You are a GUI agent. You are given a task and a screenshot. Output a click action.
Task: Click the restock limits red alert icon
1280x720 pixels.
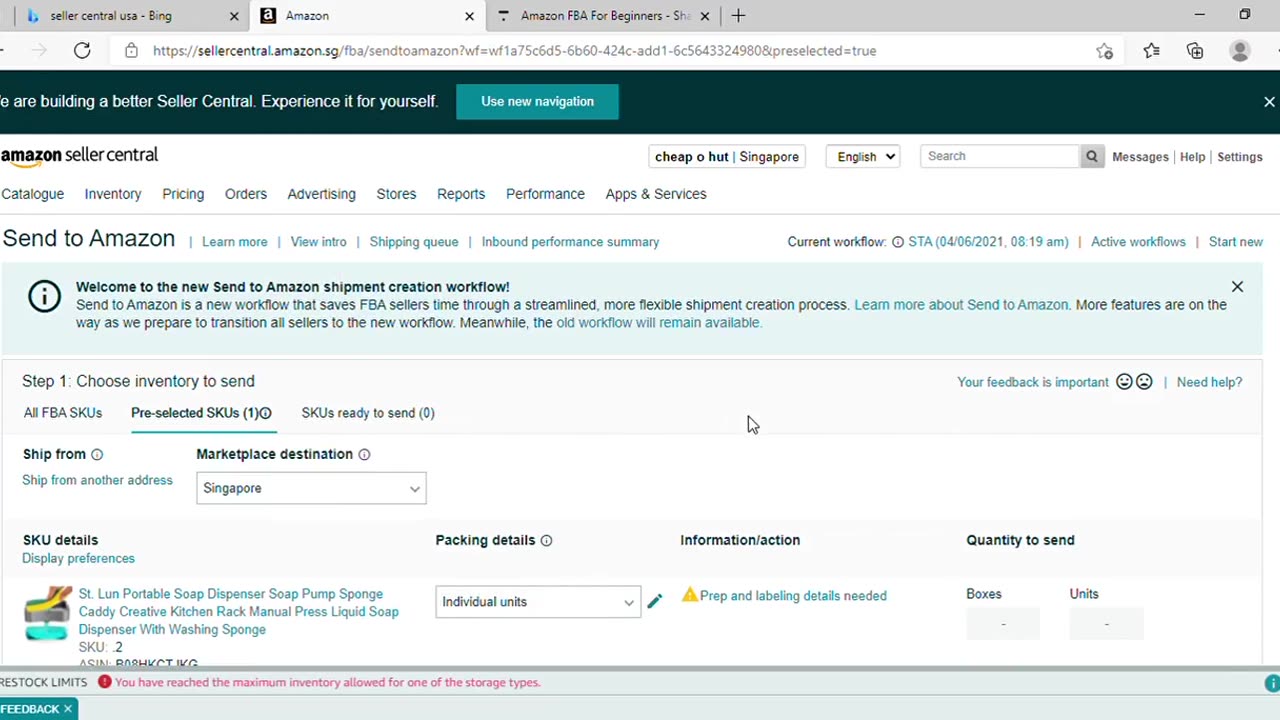pos(105,682)
